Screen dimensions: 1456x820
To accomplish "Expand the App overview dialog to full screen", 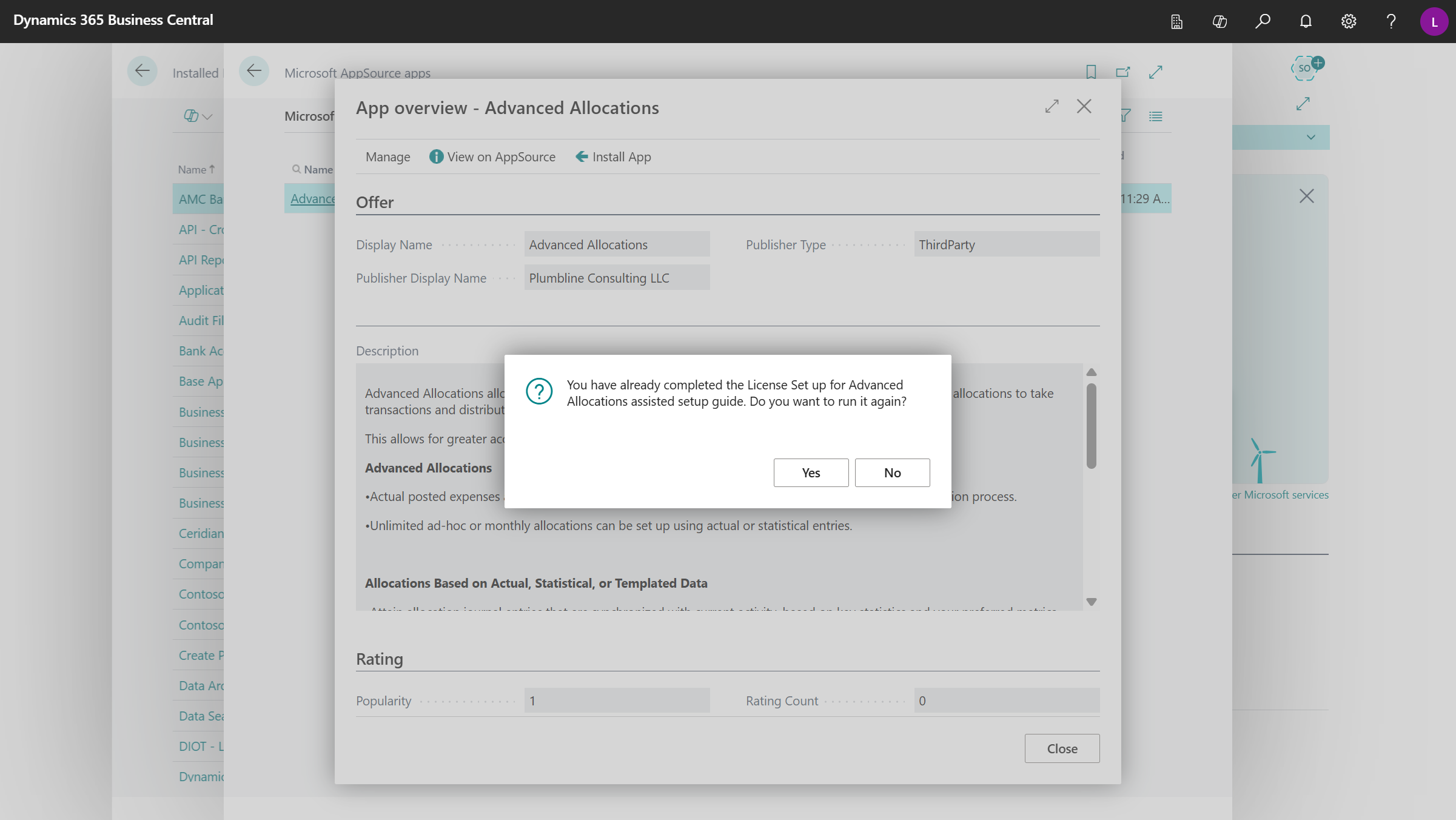I will coord(1052,106).
